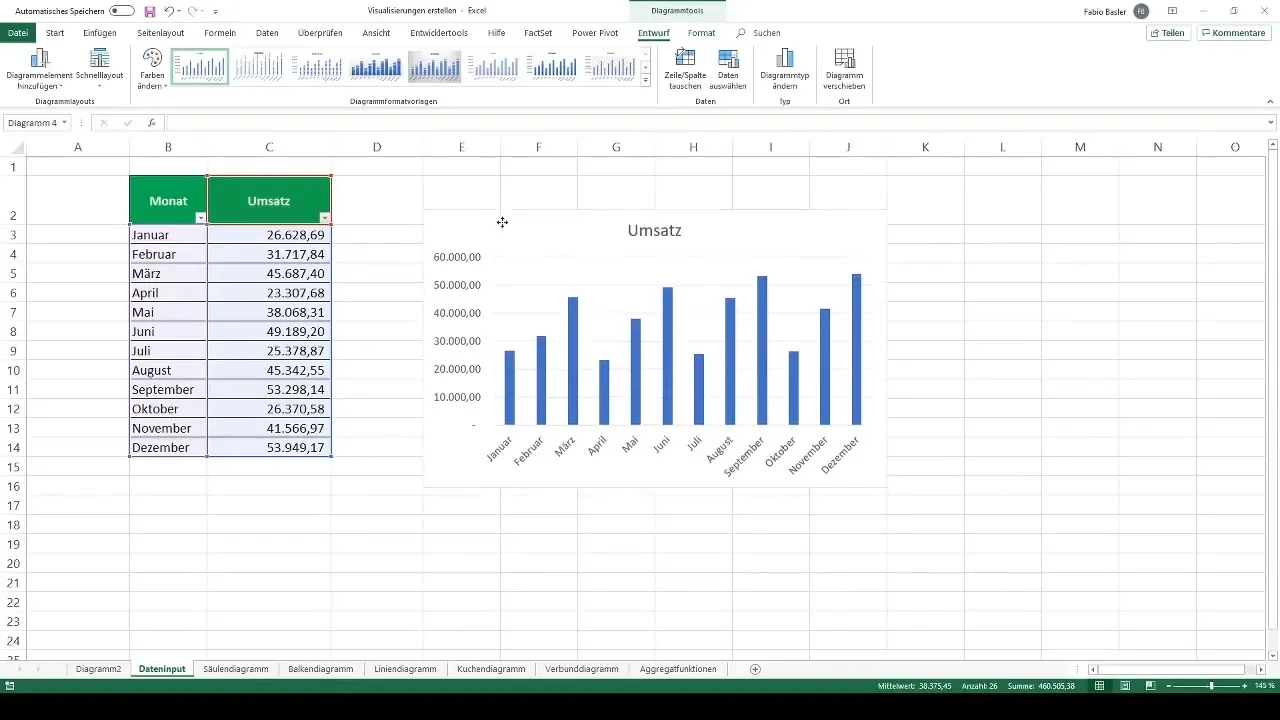Open the Name Box dropdown

point(64,123)
